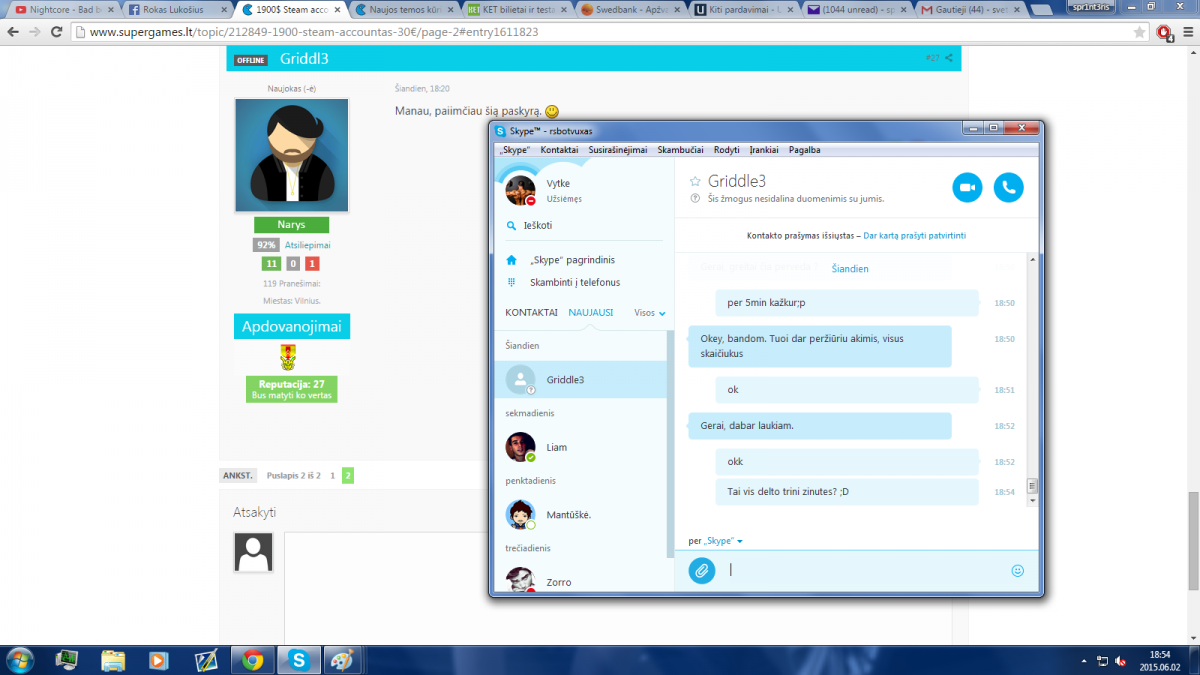Open the Kontaktai menu
This screenshot has height=675, width=1200.
559,150
